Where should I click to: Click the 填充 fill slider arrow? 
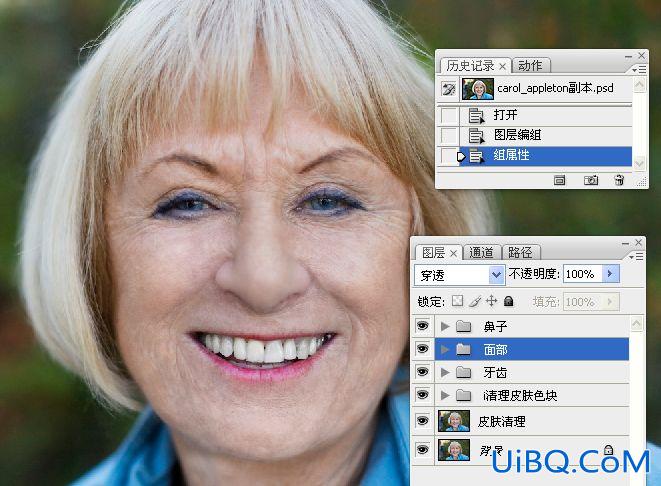[x=610, y=302]
